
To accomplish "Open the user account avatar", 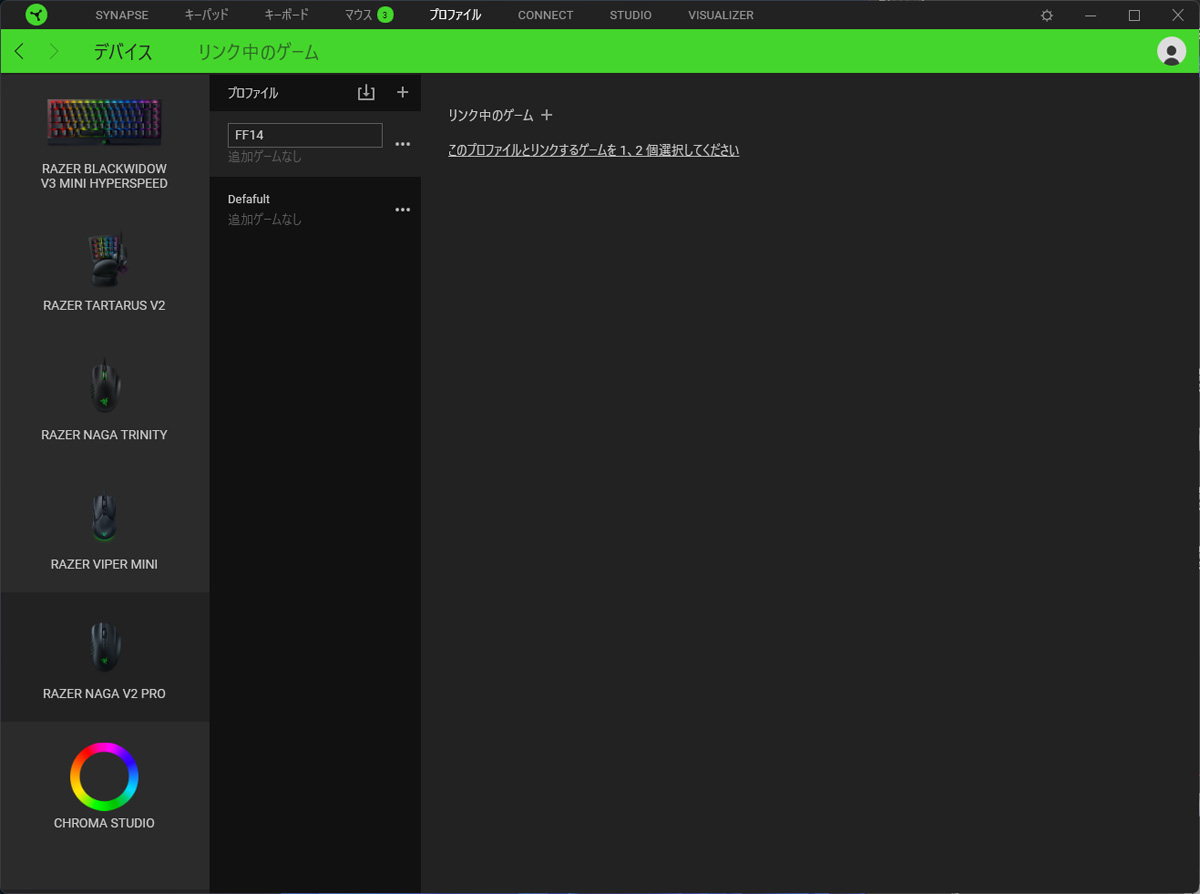I will pyautogui.click(x=1171, y=51).
